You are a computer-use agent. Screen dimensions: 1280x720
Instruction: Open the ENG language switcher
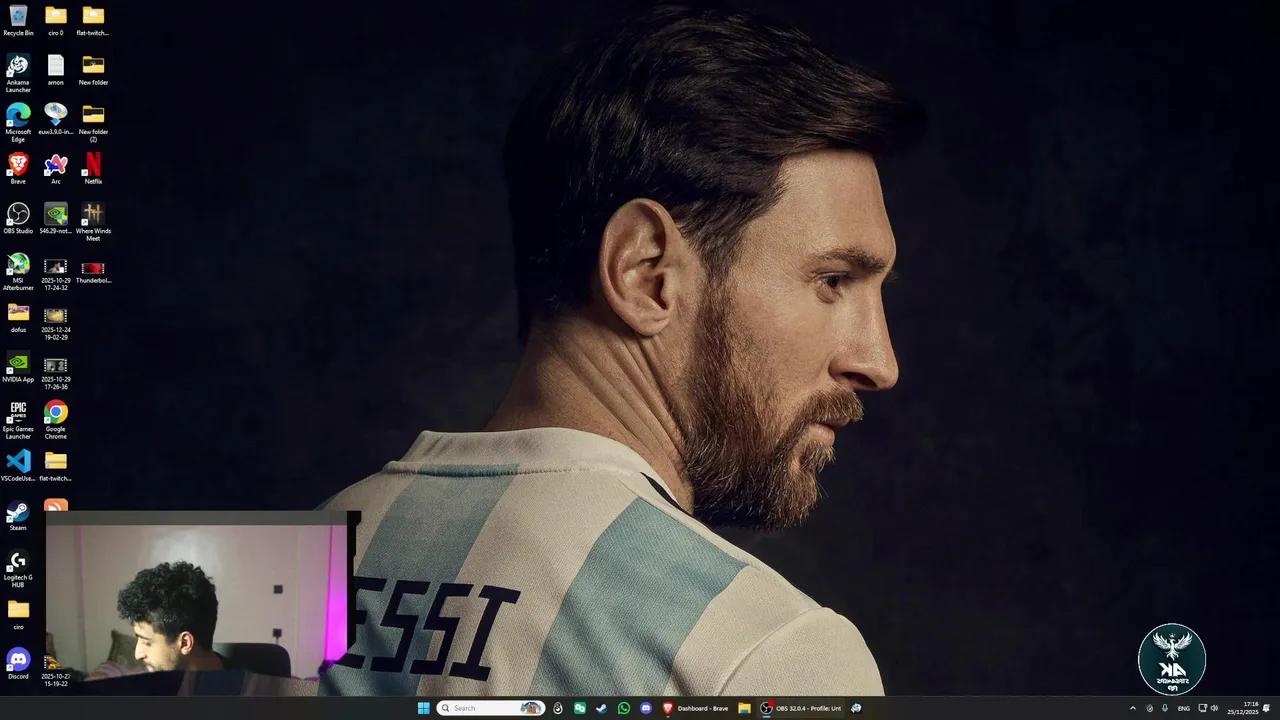coord(1183,708)
